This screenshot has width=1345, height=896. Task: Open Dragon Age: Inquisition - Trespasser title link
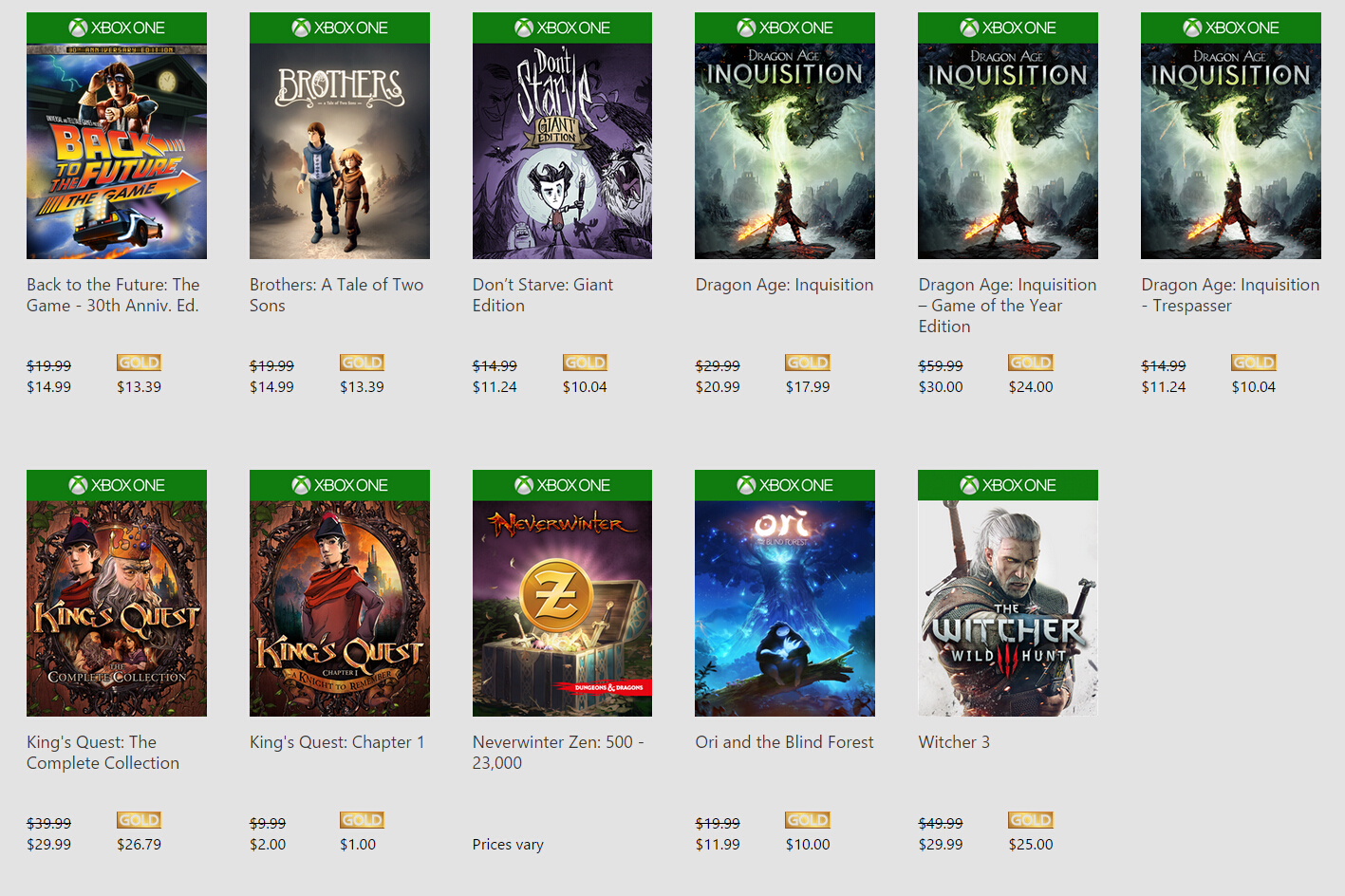point(1230,295)
